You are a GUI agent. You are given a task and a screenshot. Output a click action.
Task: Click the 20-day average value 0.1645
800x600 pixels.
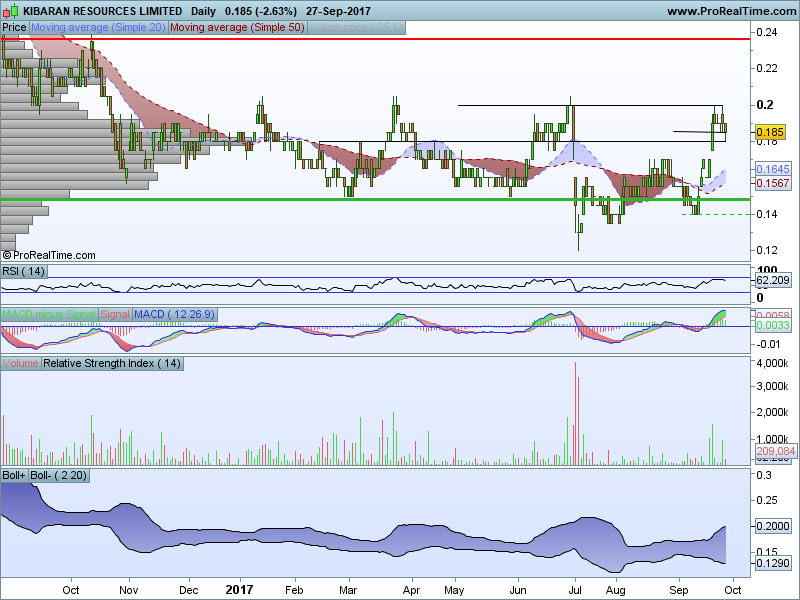click(772, 169)
